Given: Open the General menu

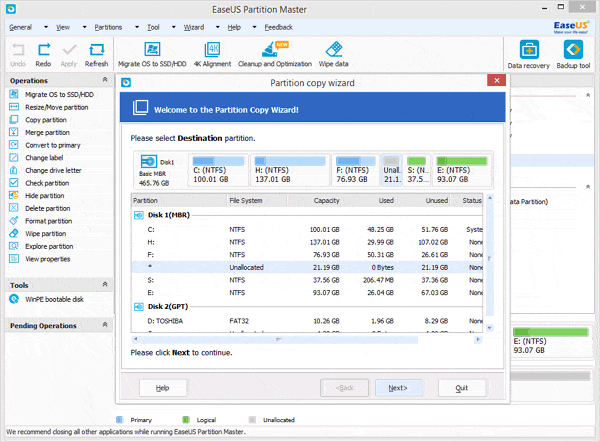Looking at the screenshot, I should pyautogui.click(x=21, y=27).
